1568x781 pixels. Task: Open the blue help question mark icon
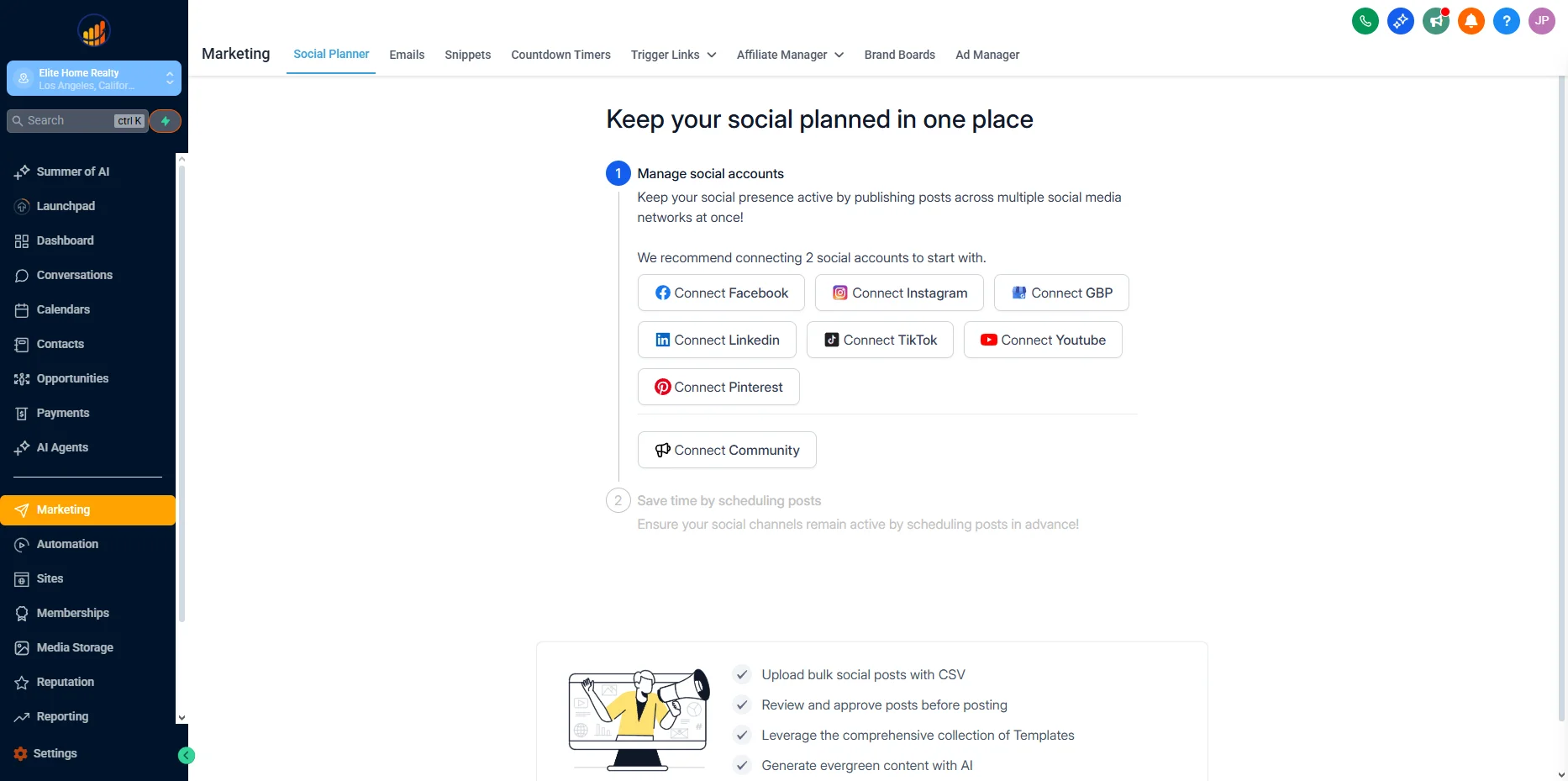point(1506,21)
